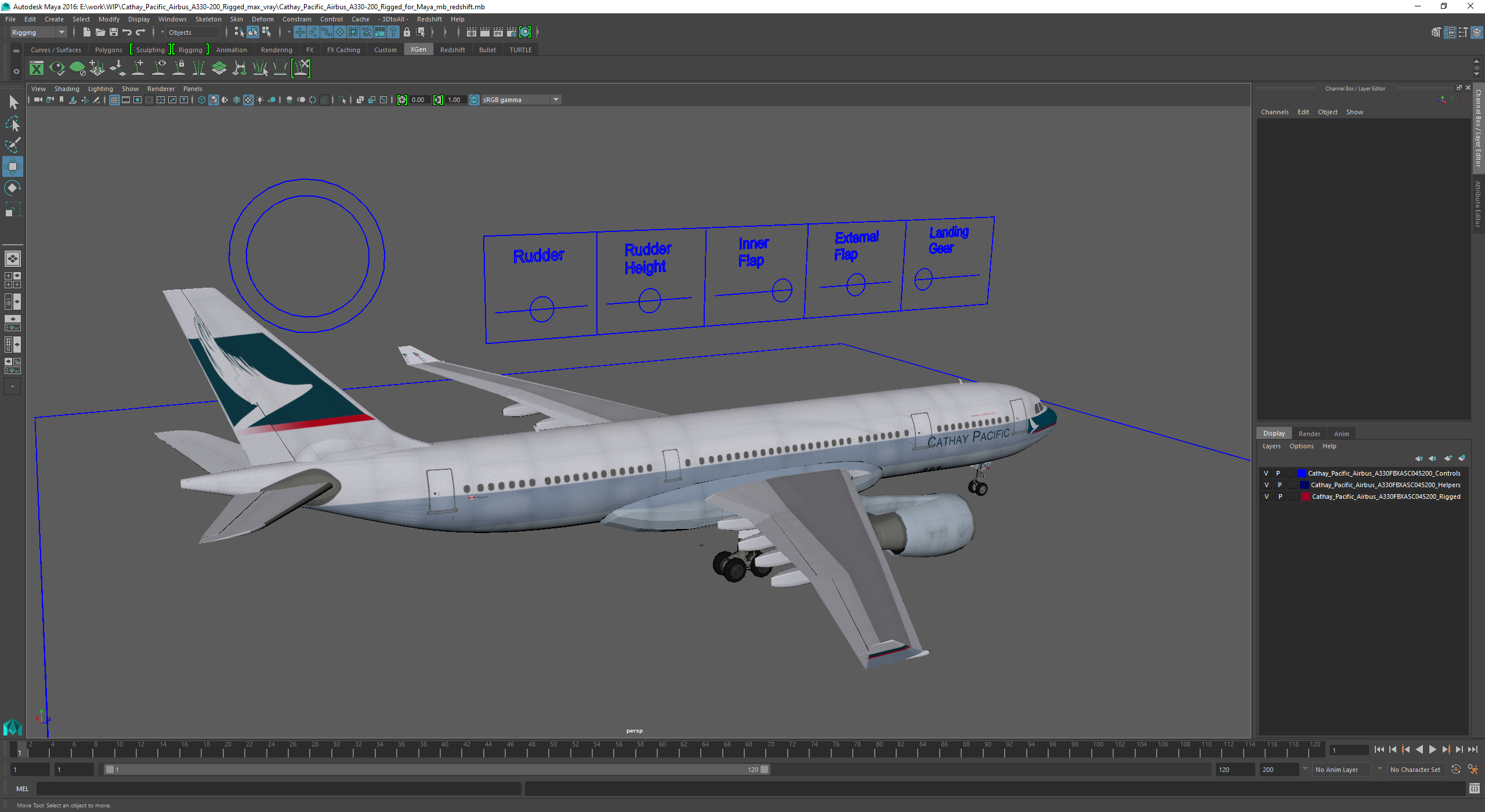Toggle textured display in viewport toolbar
This screenshot has height=812, width=1485.
(x=248, y=100)
